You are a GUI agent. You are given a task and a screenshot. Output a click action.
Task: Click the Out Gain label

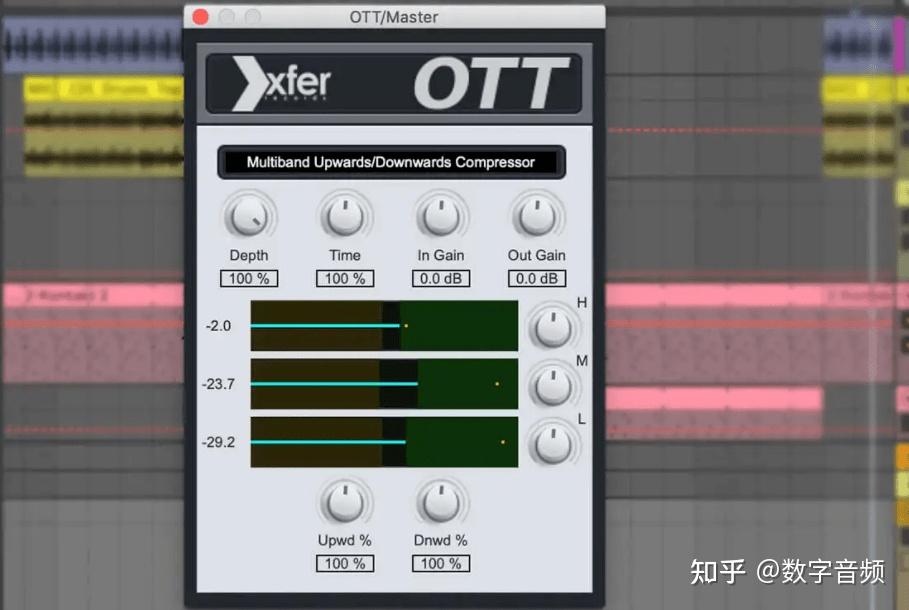pyautogui.click(x=537, y=255)
